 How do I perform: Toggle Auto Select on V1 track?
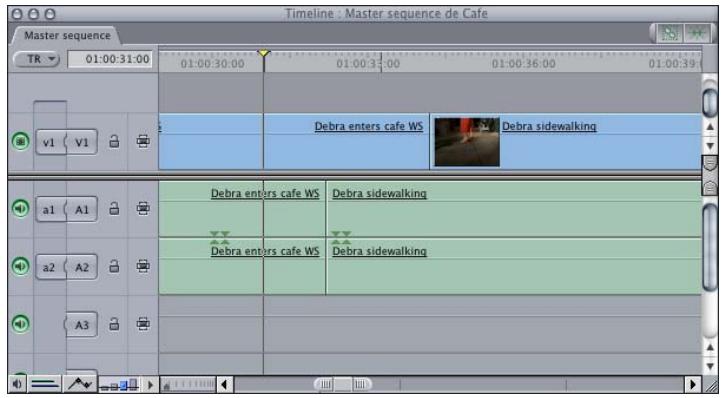pos(143,141)
